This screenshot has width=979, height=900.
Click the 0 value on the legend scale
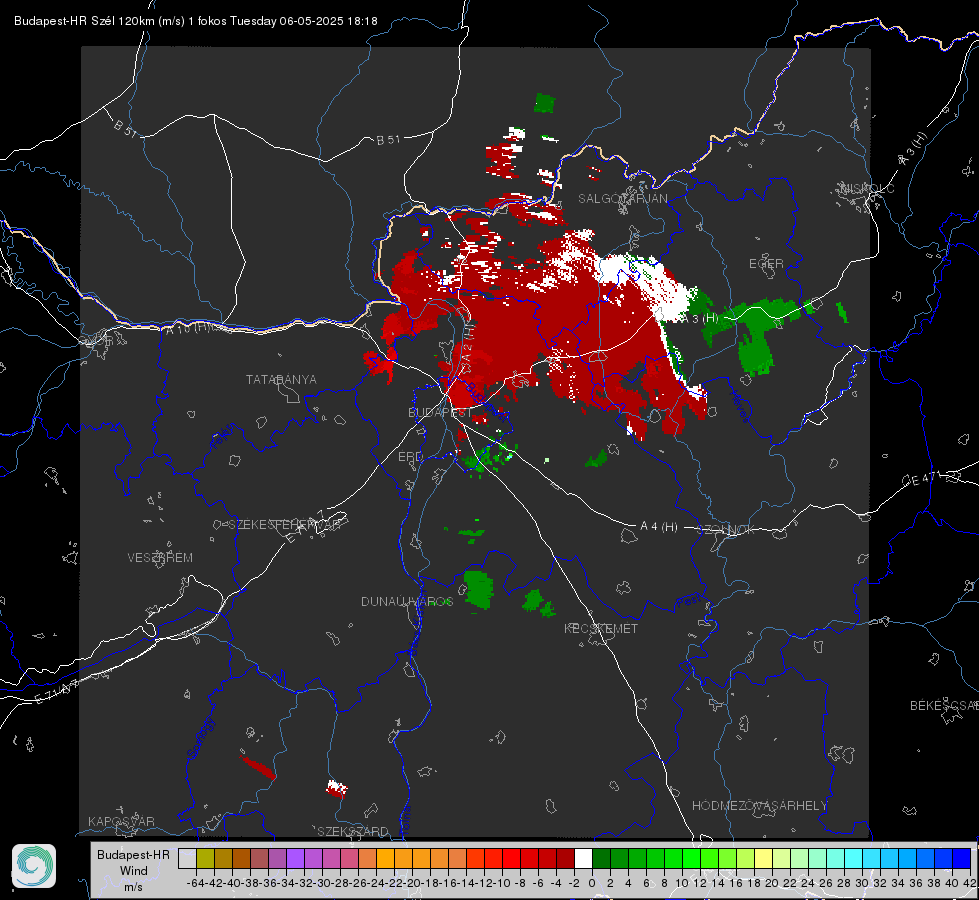point(592,883)
